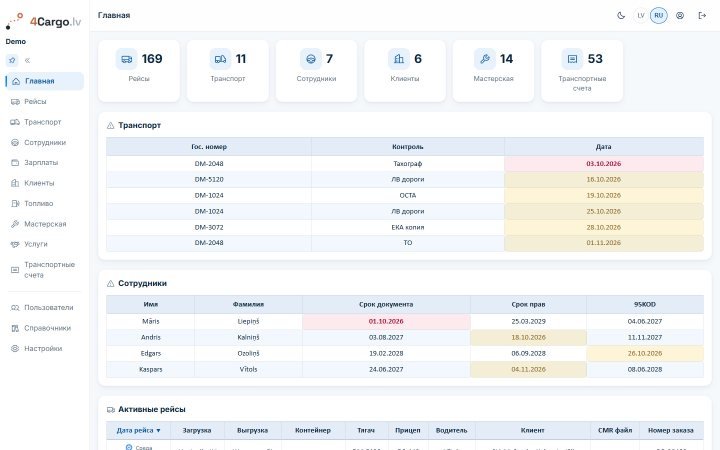Click the Номер заказа column header
The width and height of the screenshot is (720, 450).
tap(671, 430)
